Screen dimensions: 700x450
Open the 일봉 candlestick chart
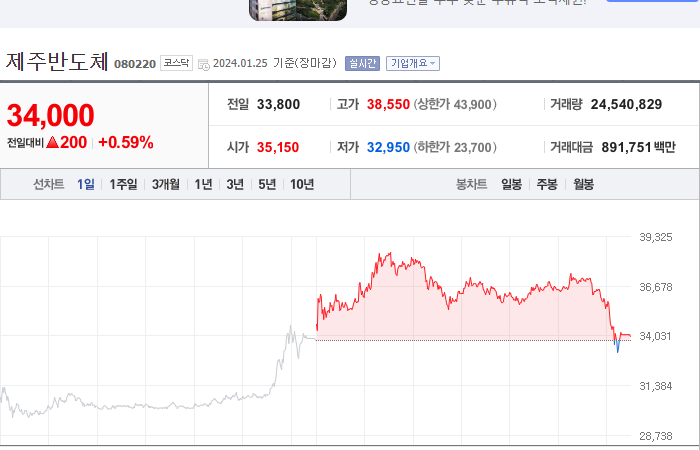point(511,184)
